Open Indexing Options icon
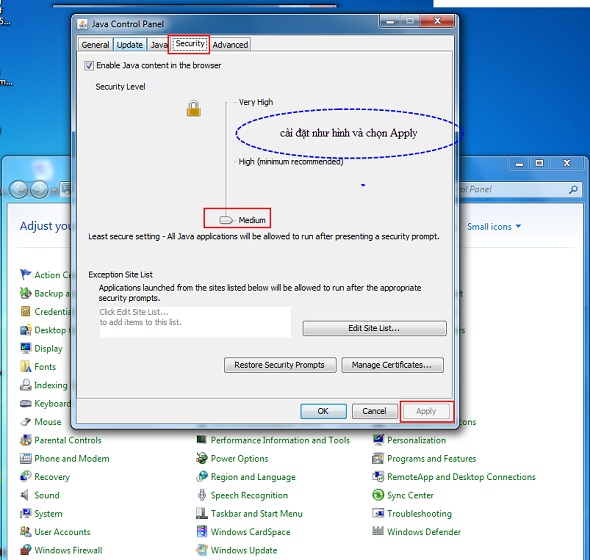This screenshot has width=590, height=560. click(25, 385)
